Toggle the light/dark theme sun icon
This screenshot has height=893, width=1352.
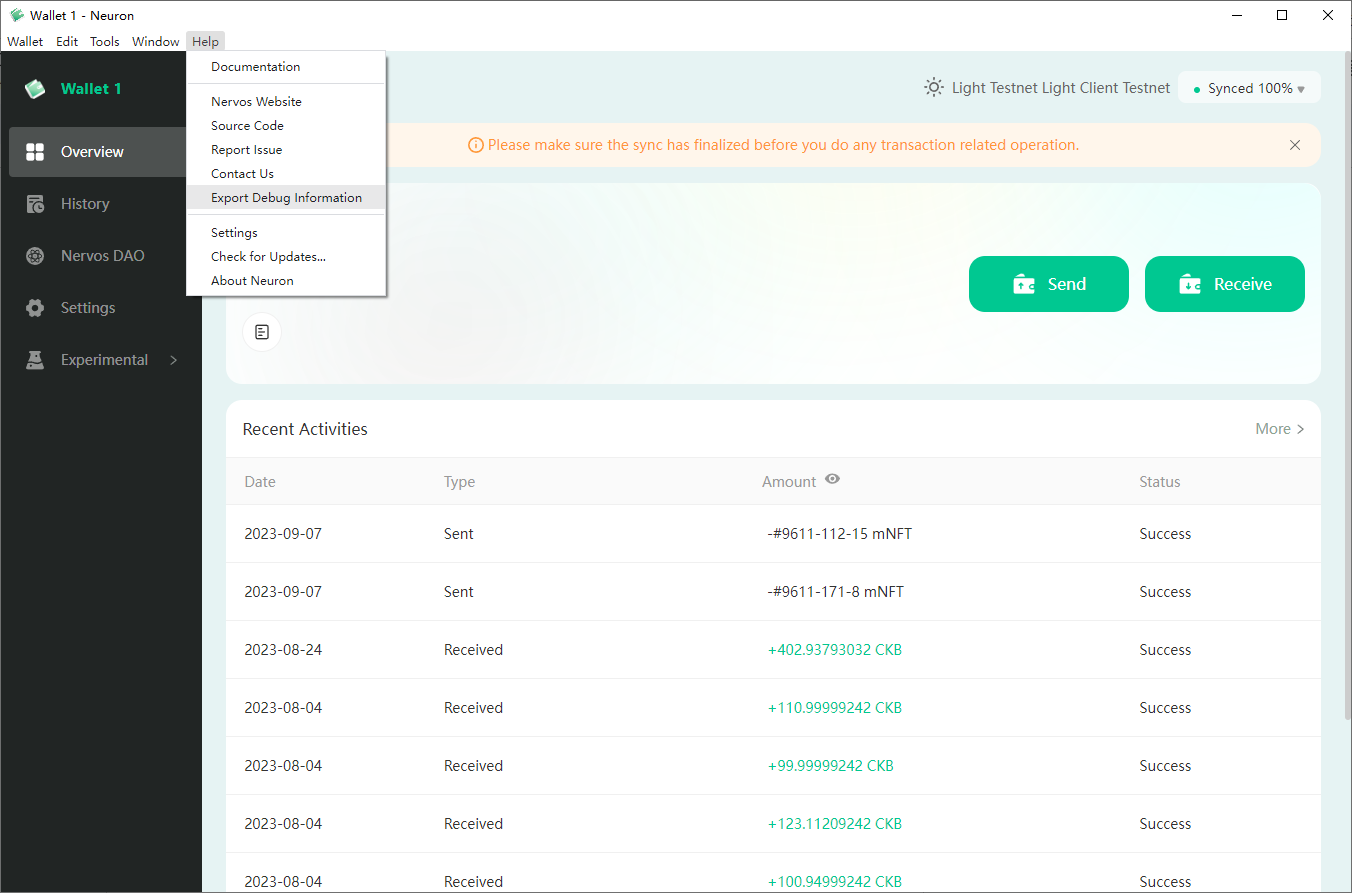coord(933,87)
